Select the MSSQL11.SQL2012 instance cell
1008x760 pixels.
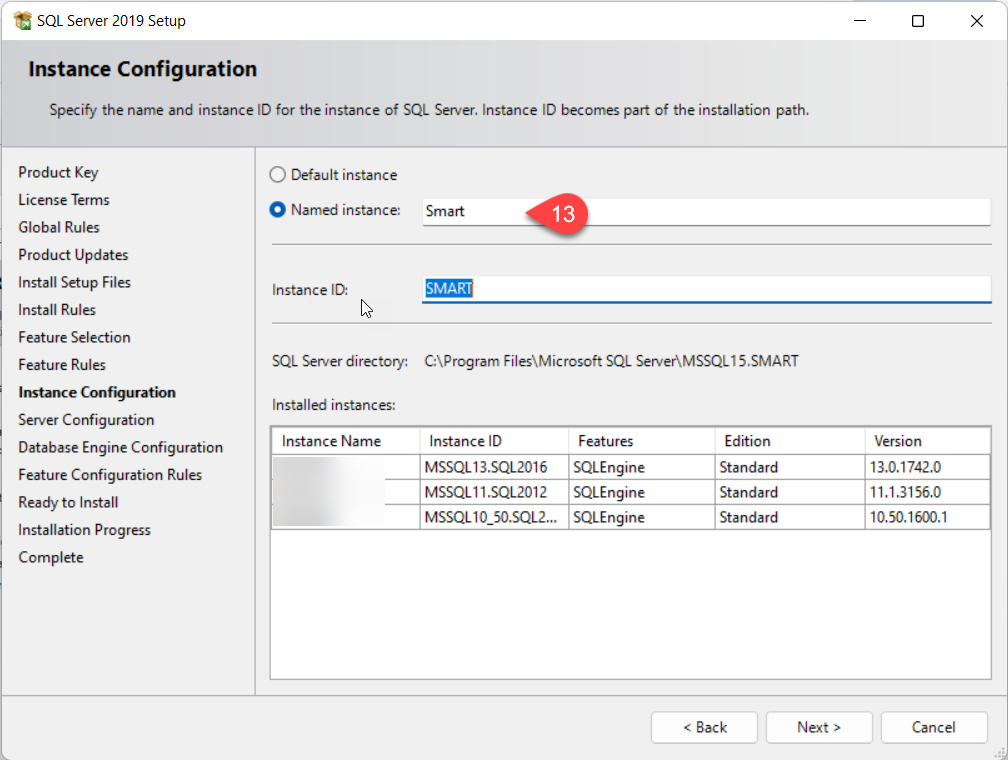point(494,493)
